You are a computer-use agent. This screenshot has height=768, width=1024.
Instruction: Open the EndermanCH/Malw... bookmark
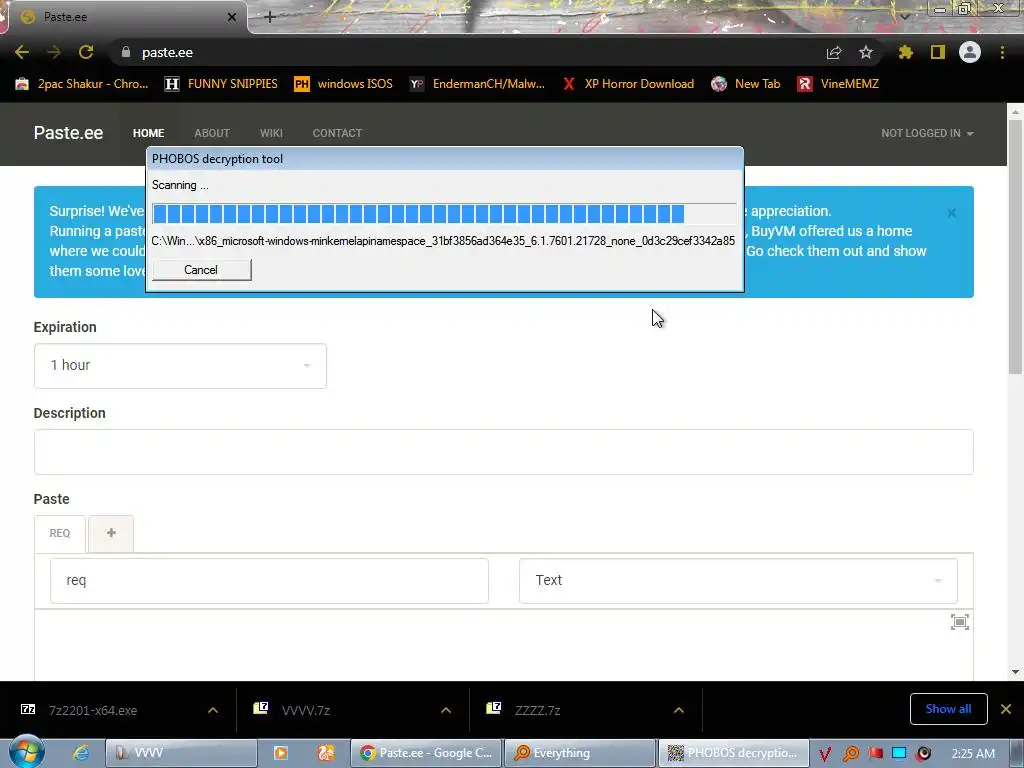coord(477,84)
